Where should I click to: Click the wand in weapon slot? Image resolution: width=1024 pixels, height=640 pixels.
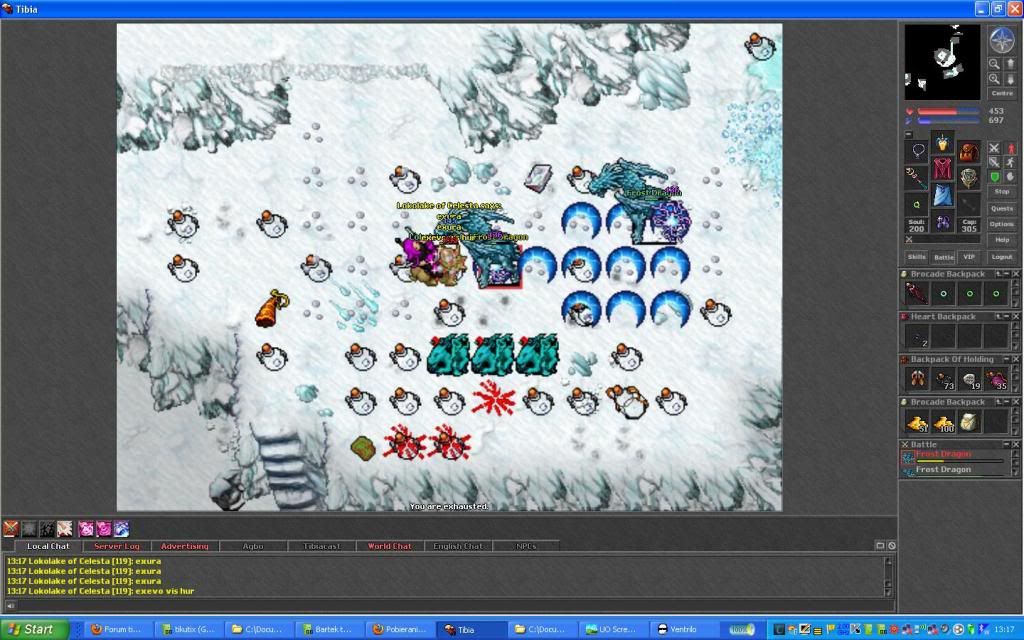click(x=918, y=178)
